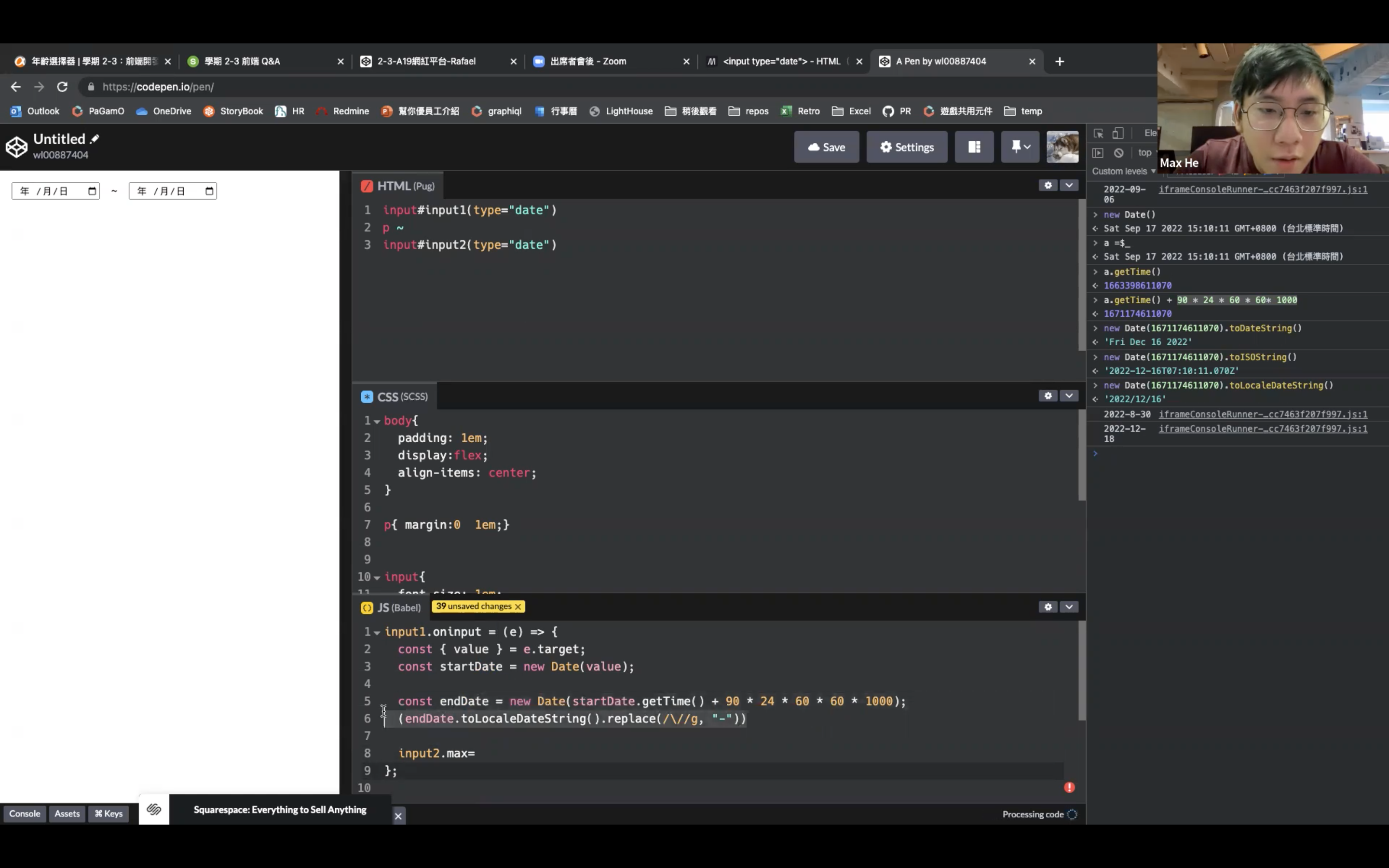Click the red error indicator icon
The height and width of the screenshot is (868, 1389).
[x=1069, y=787]
